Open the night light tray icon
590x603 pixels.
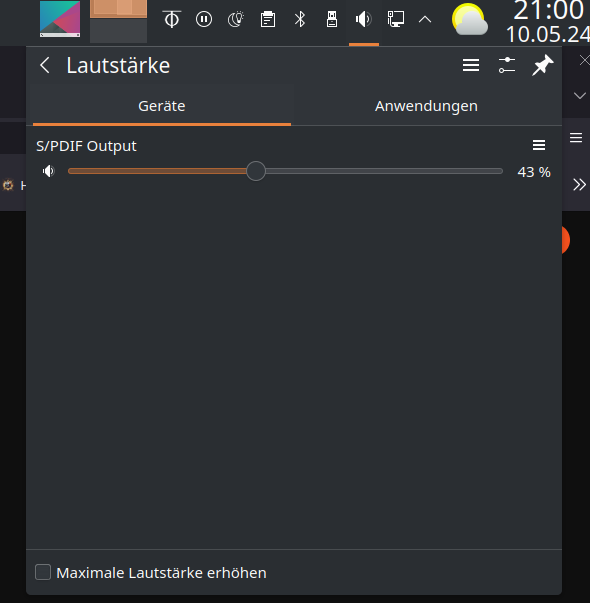[236, 19]
